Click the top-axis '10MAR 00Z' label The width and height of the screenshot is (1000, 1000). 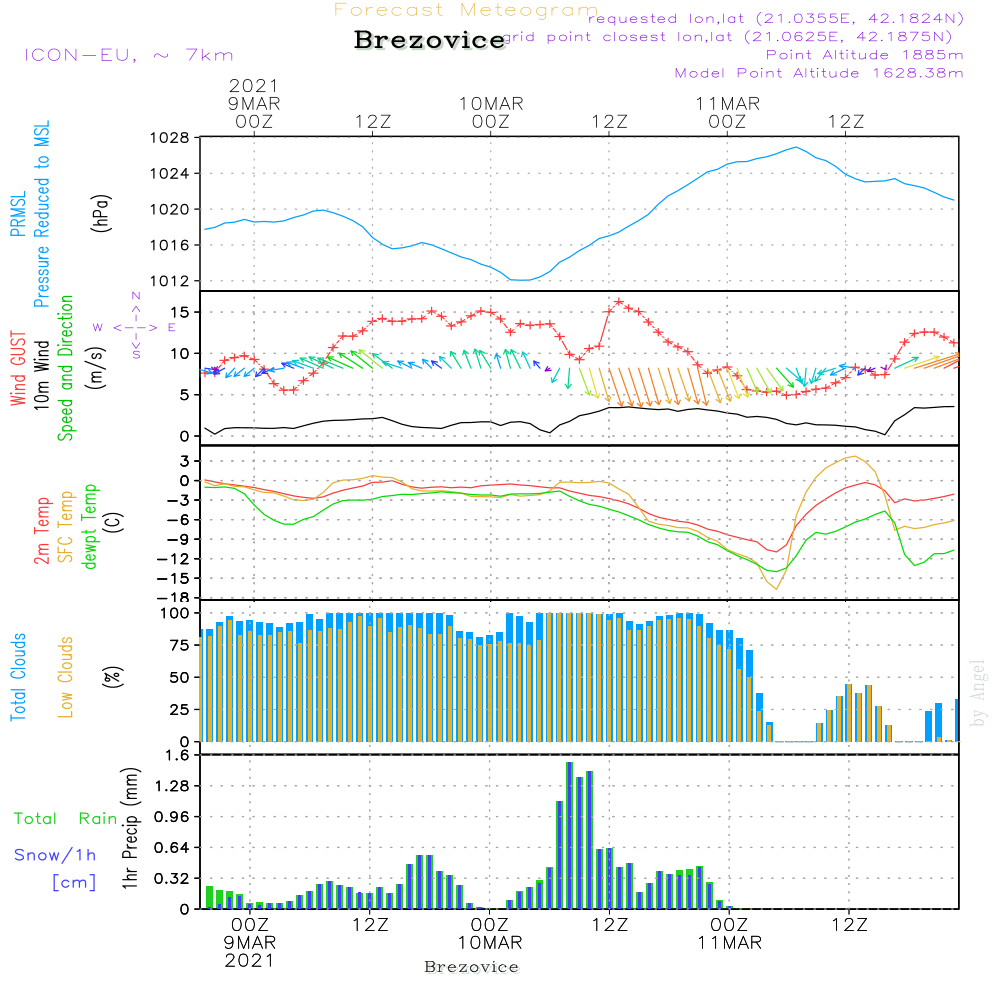click(491, 112)
